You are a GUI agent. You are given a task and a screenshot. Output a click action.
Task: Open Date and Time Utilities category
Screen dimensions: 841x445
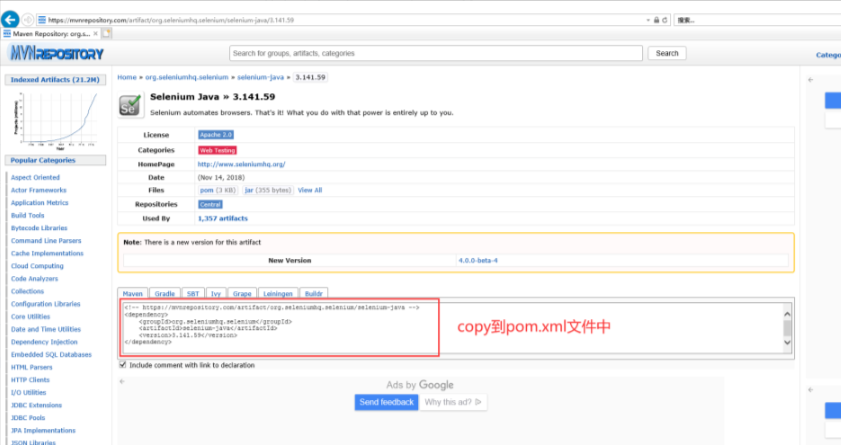click(46, 329)
